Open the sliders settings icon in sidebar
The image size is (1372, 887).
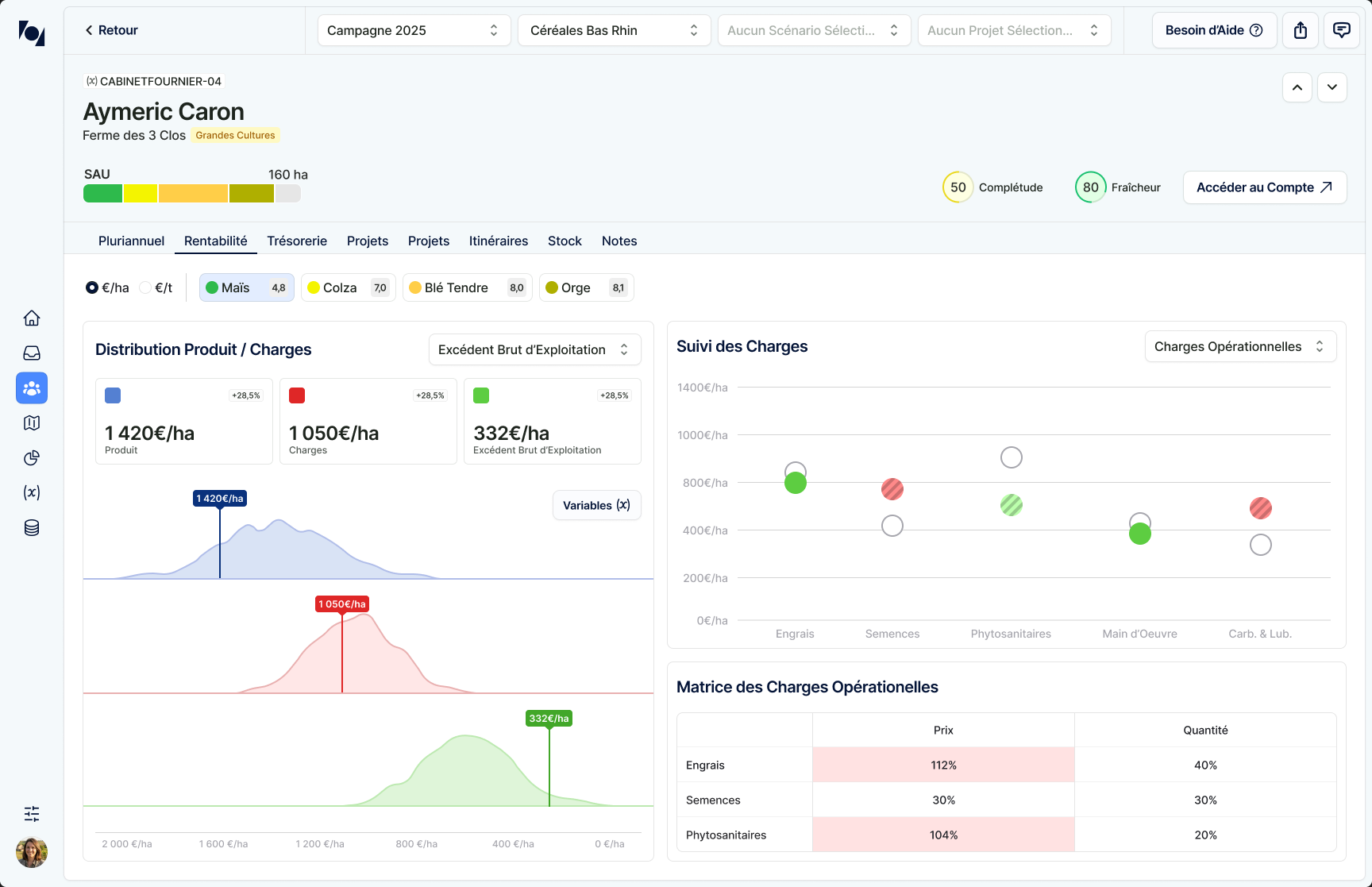tap(32, 814)
